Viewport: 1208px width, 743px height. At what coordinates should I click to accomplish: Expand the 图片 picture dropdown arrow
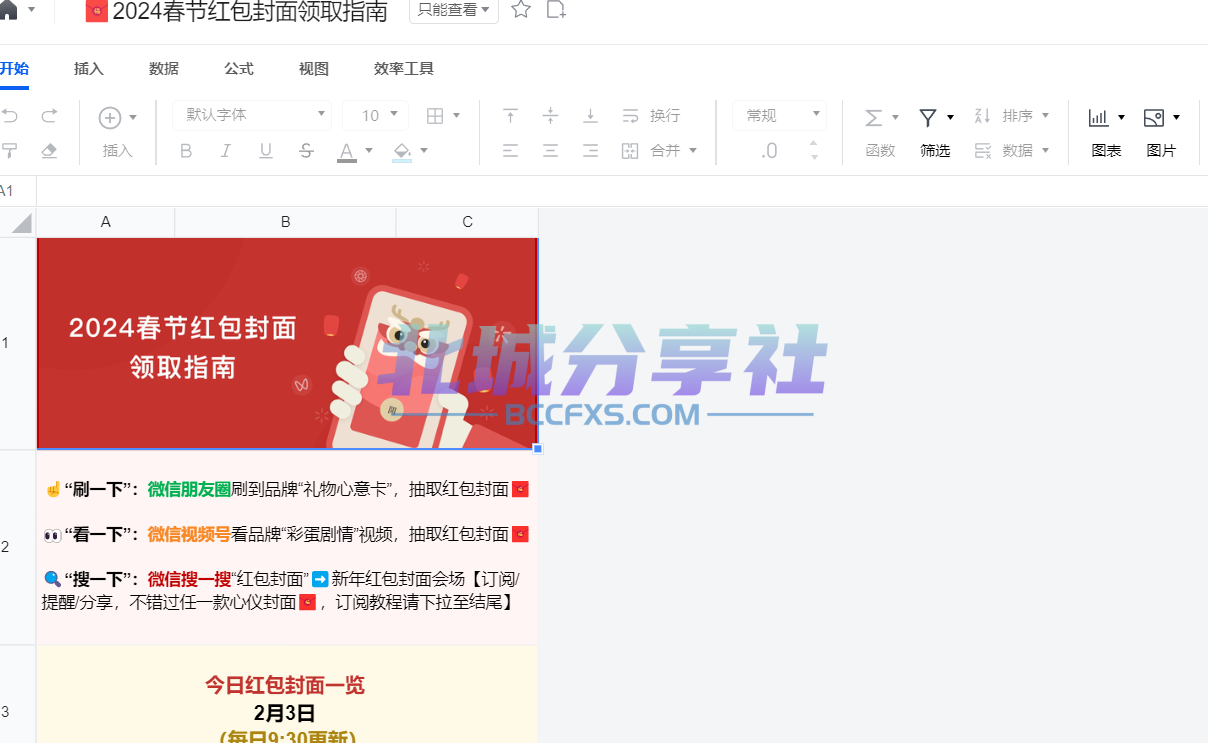click(x=1176, y=118)
